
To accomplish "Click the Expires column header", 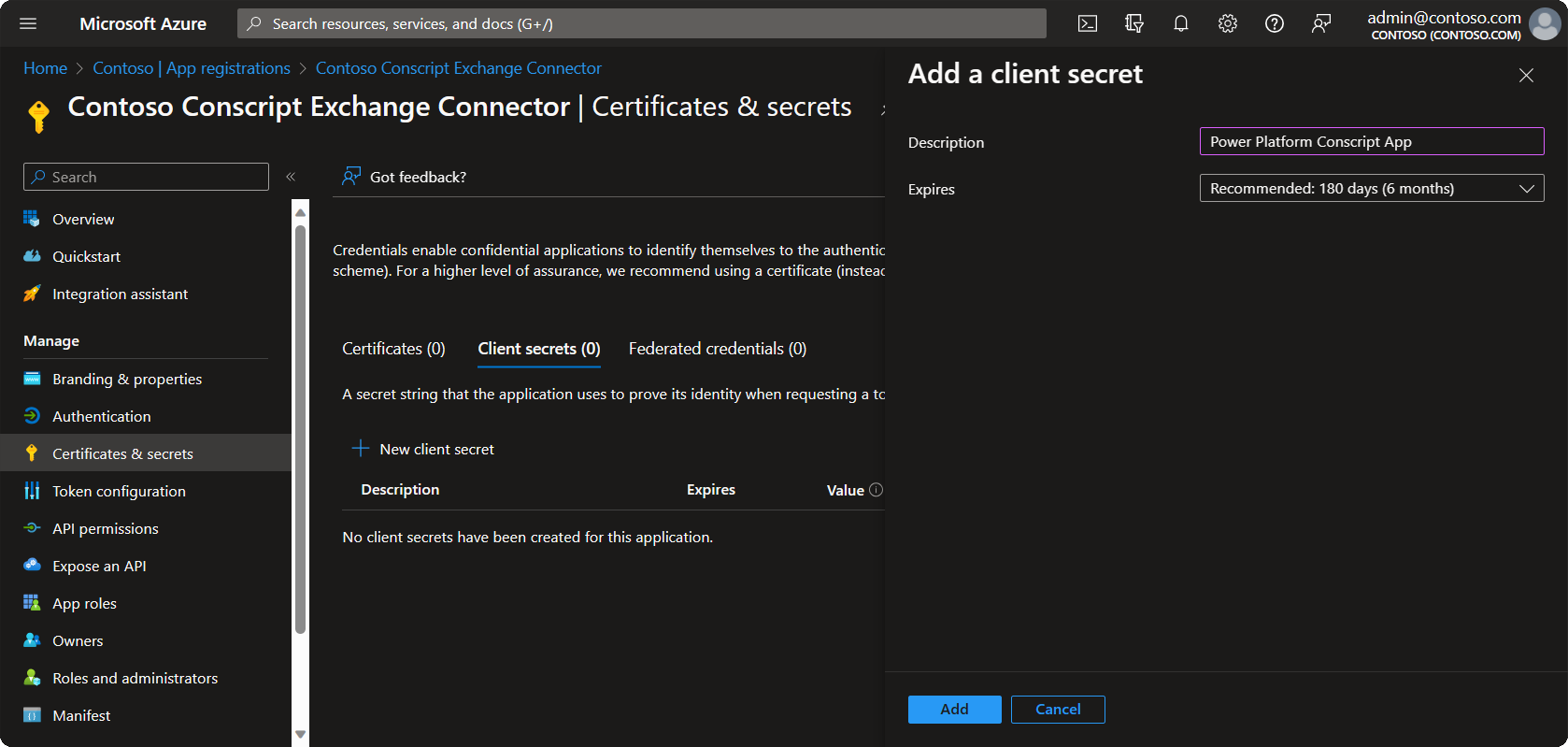I will coord(711,490).
